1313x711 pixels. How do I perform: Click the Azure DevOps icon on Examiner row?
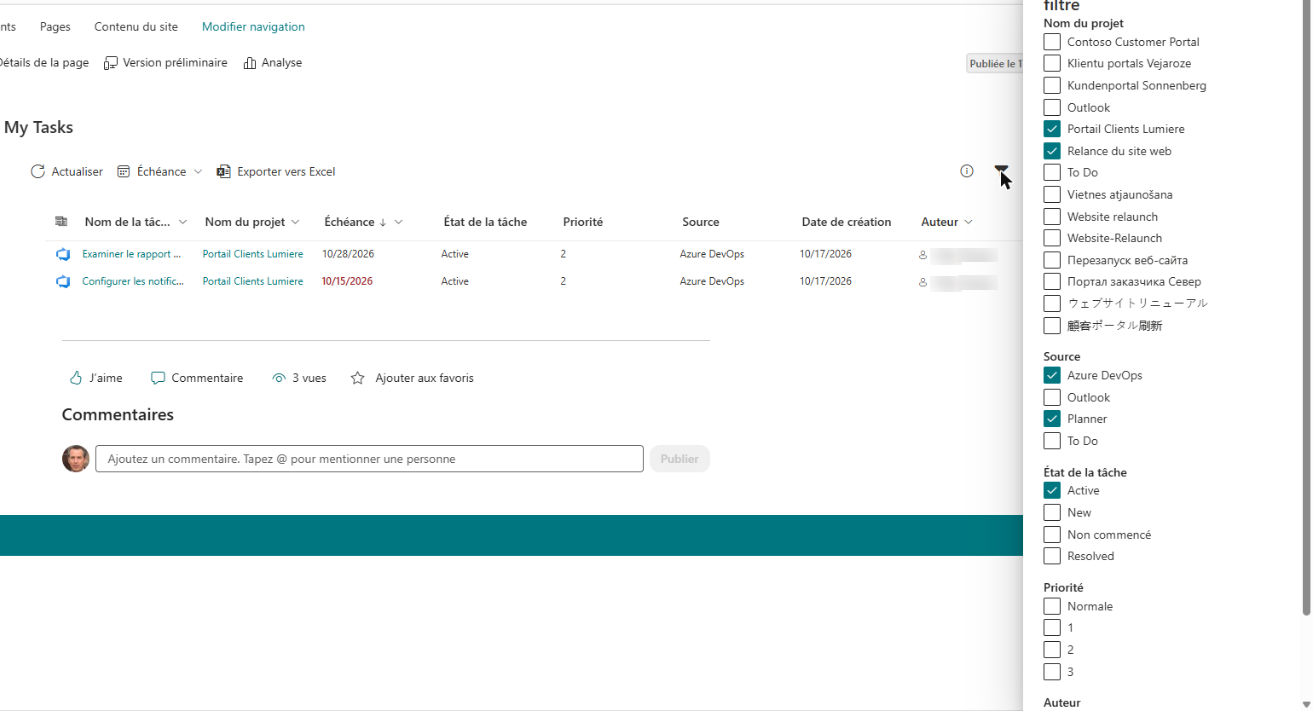tap(63, 254)
